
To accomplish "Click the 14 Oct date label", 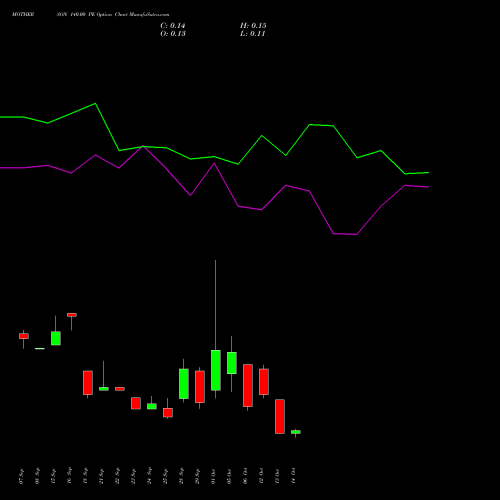I will pos(294,476).
